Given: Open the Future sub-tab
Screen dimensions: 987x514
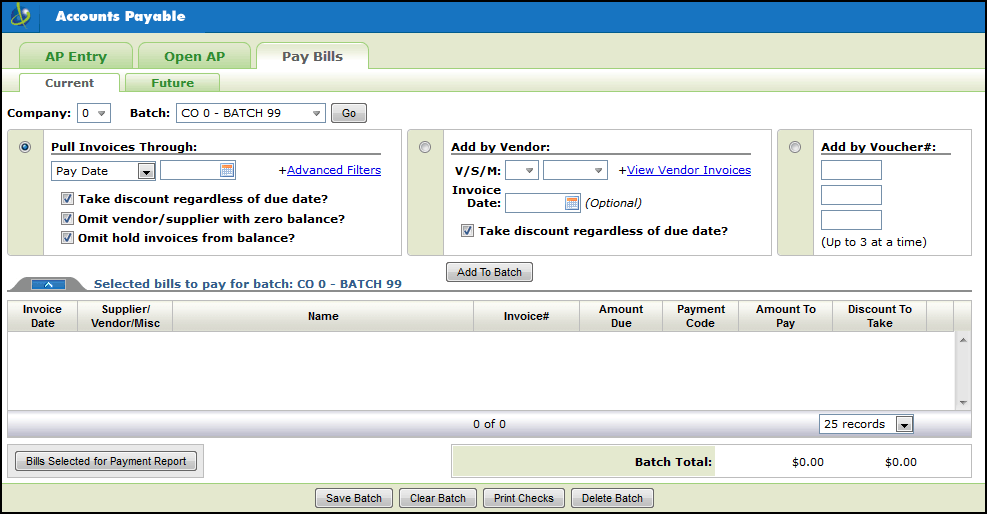Looking at the screenshot, I should pos(172,83).
